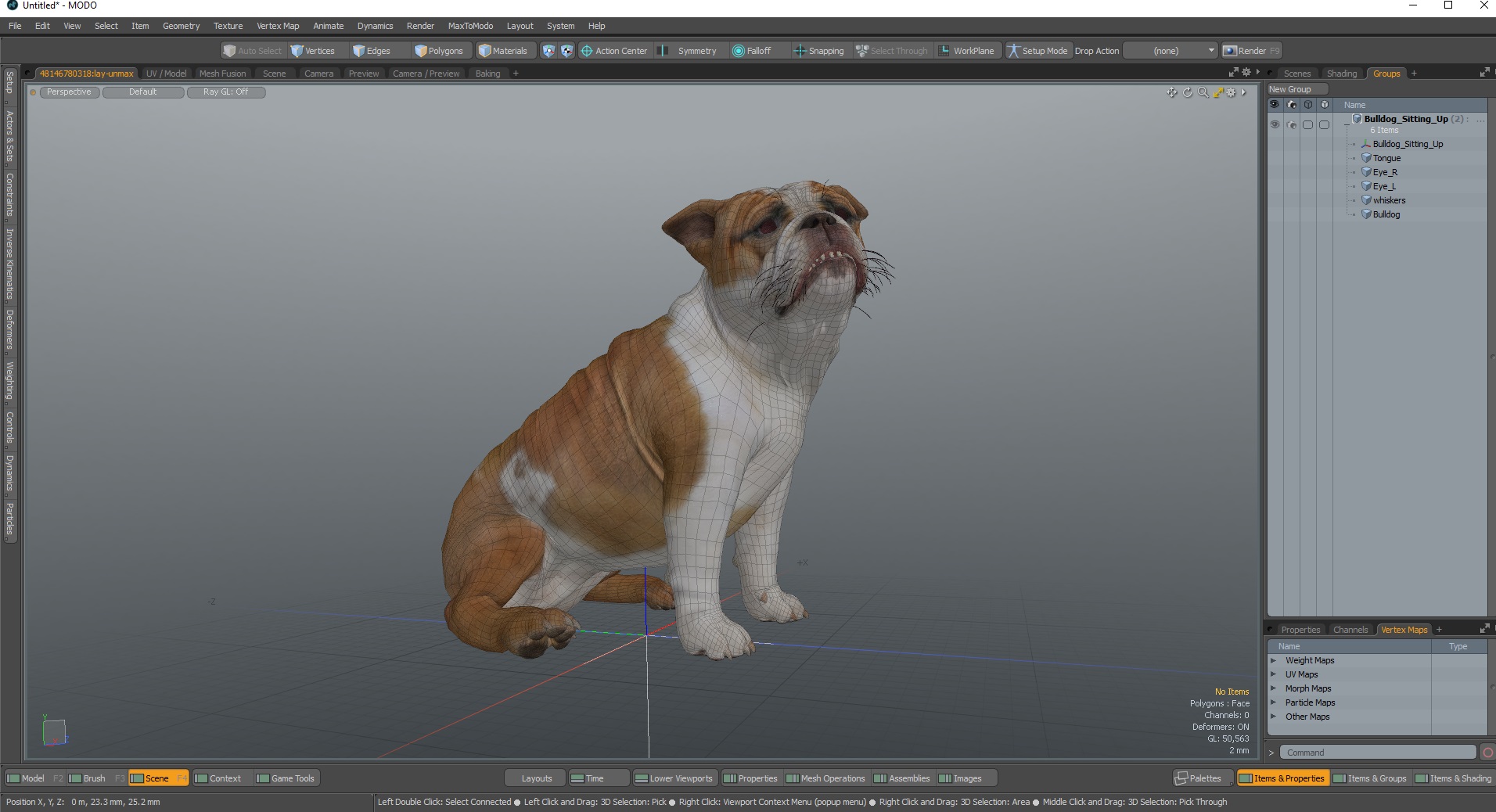The image size is (1496, 812).
Task: Toggle Setup Mode
Action: pyautogui.click(x=1038, y=51)
